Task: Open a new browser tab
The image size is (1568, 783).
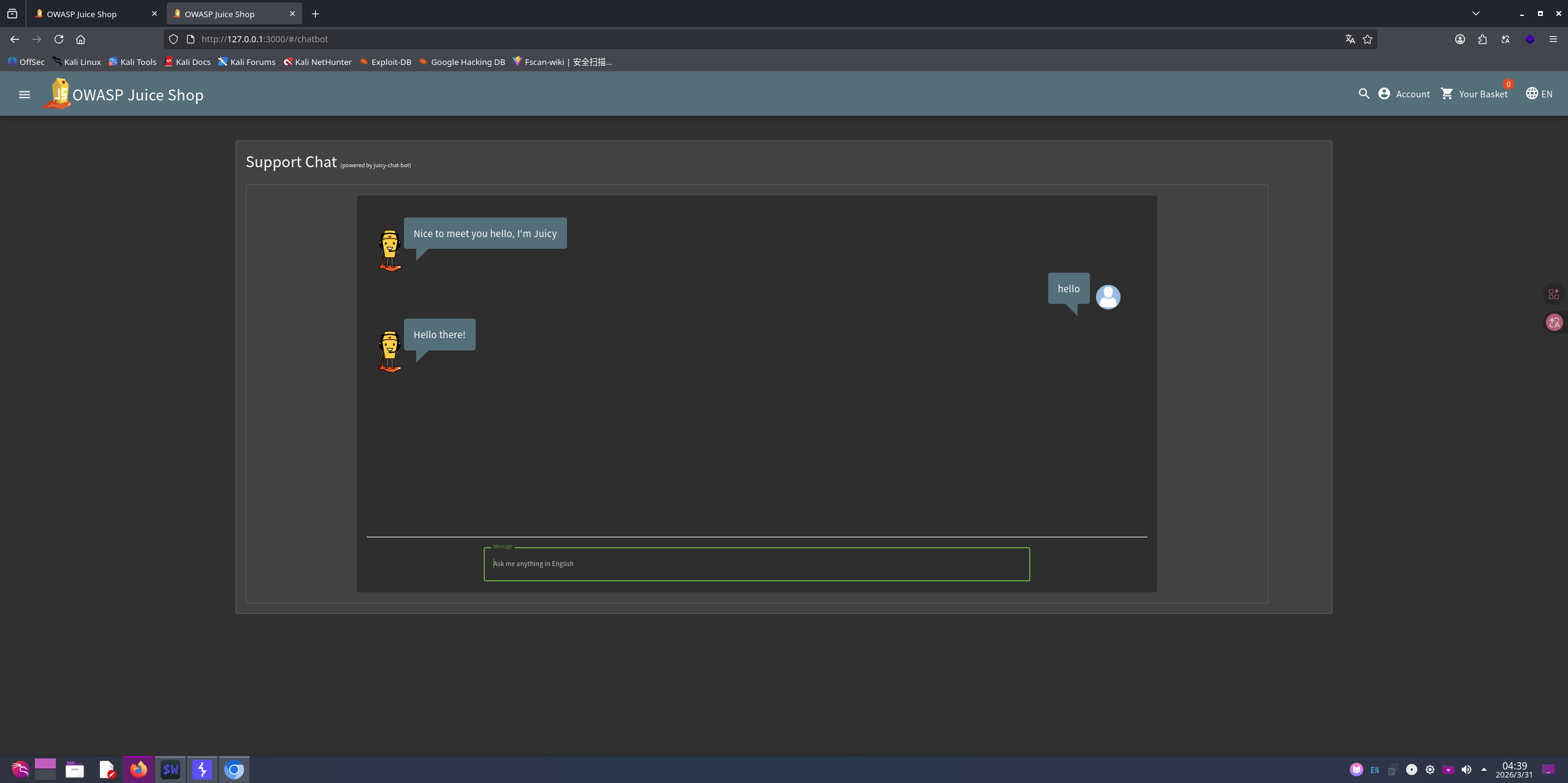Action: tap(315, 13)
